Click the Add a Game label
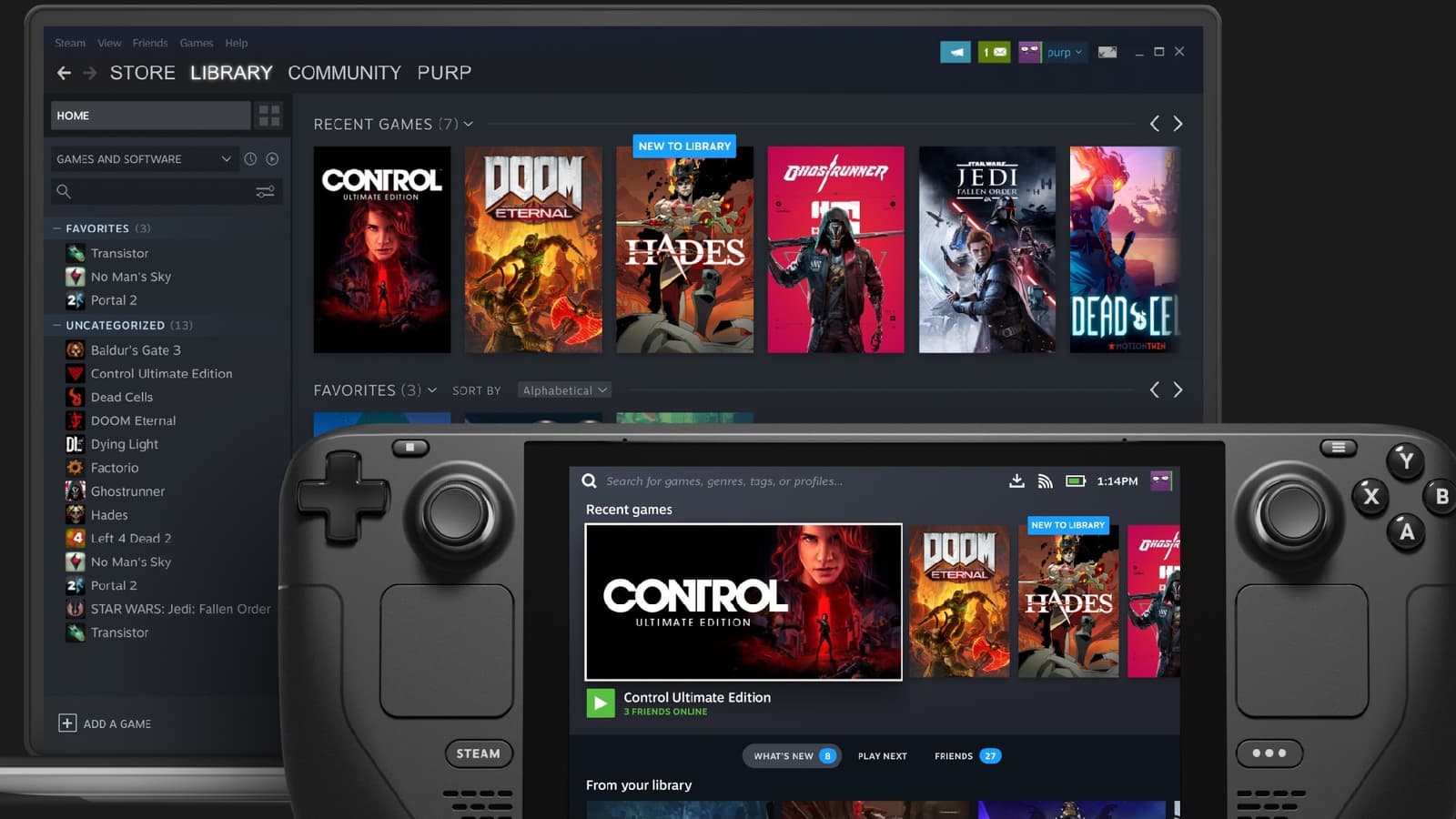 point(117,723)
